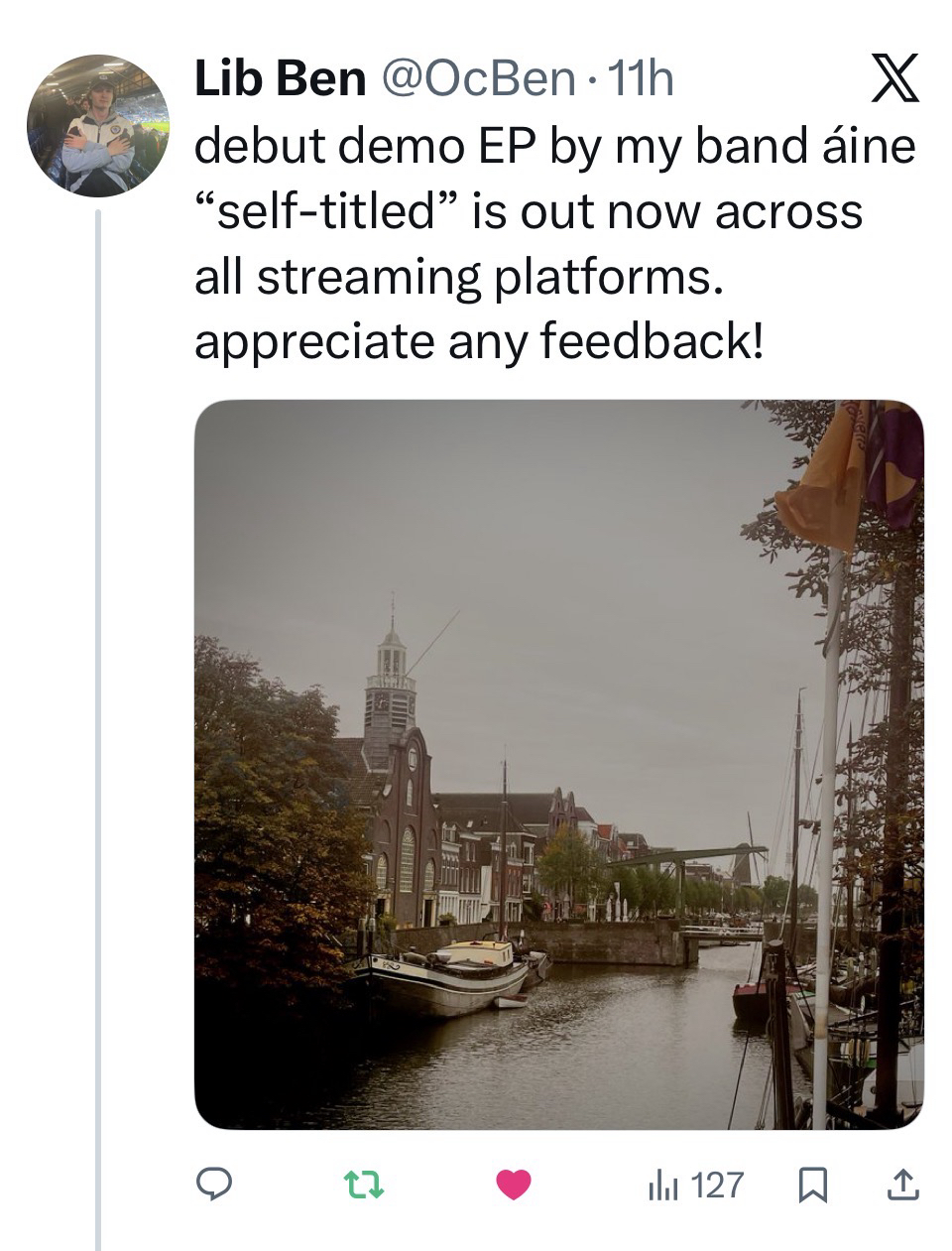Open the share options icon
This screenshot has height=1251, width=952.
[900, 1183]
